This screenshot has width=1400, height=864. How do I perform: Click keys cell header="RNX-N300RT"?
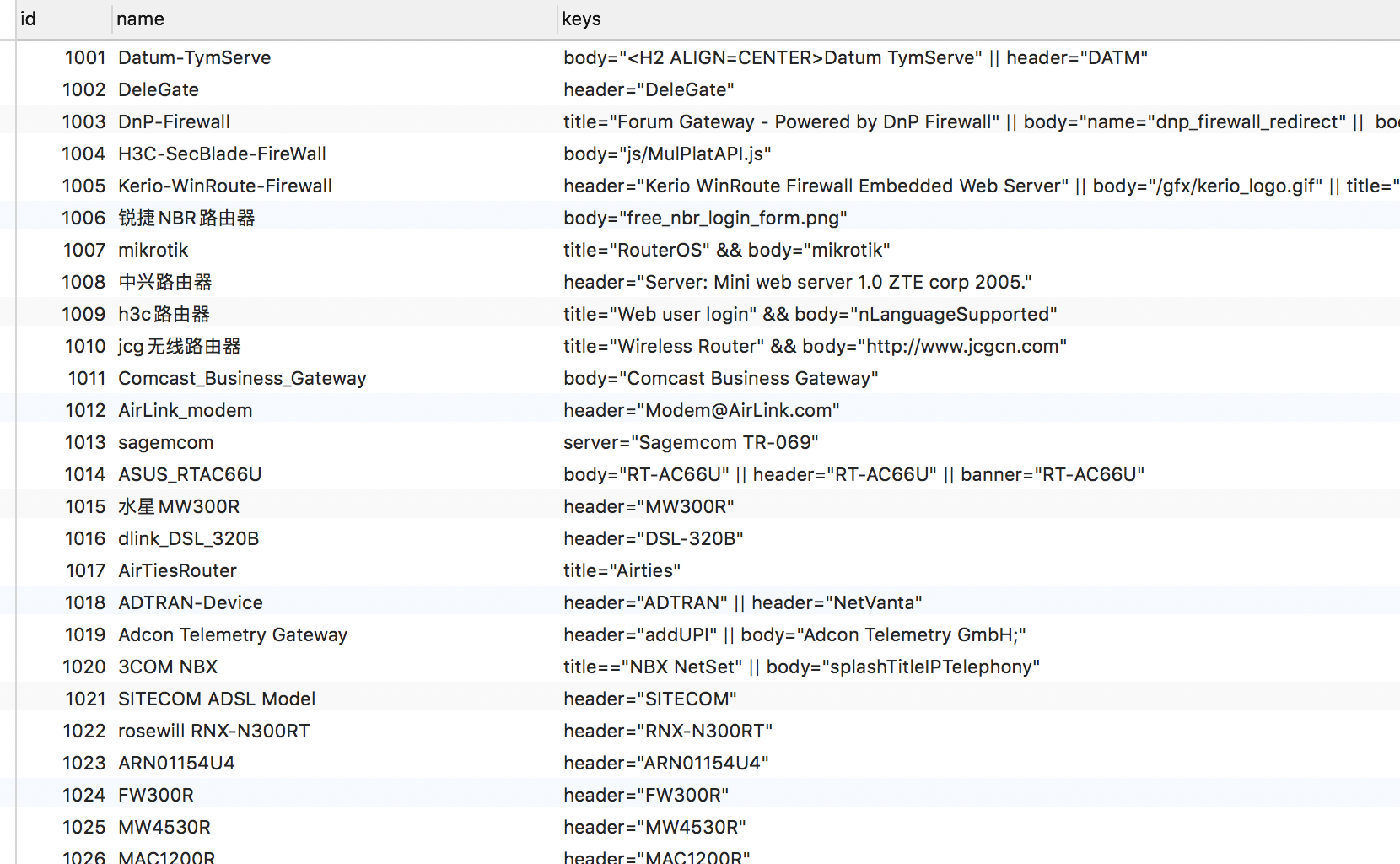979,731
